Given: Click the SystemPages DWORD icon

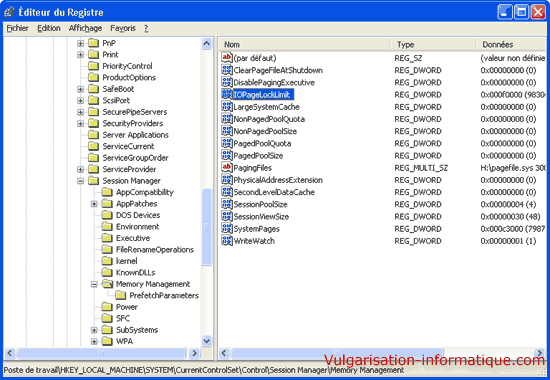Looking at the screenshot, I should click(x=227, y=228).
